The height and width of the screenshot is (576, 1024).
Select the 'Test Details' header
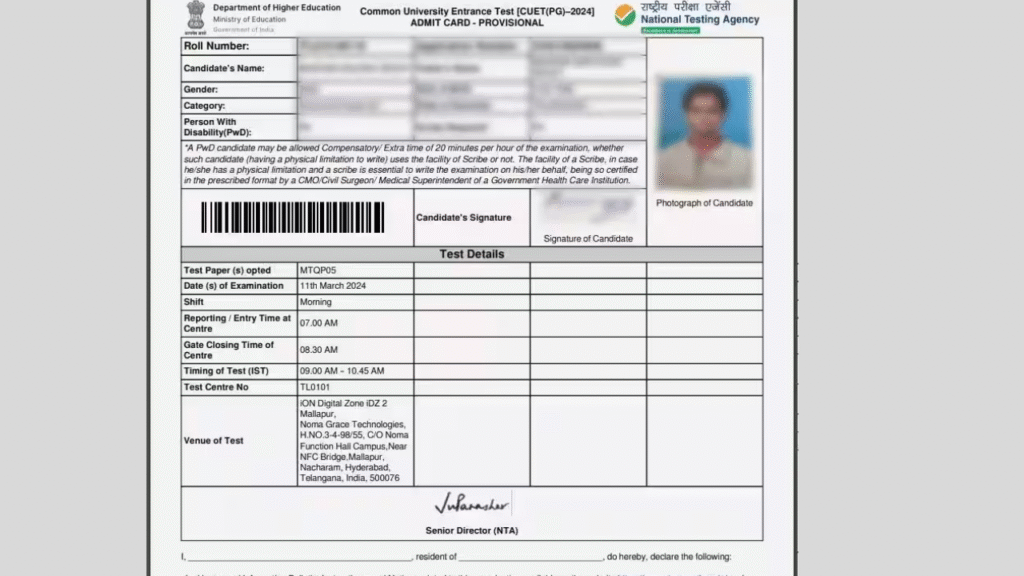pyautogui.click(x=472, y=254)
